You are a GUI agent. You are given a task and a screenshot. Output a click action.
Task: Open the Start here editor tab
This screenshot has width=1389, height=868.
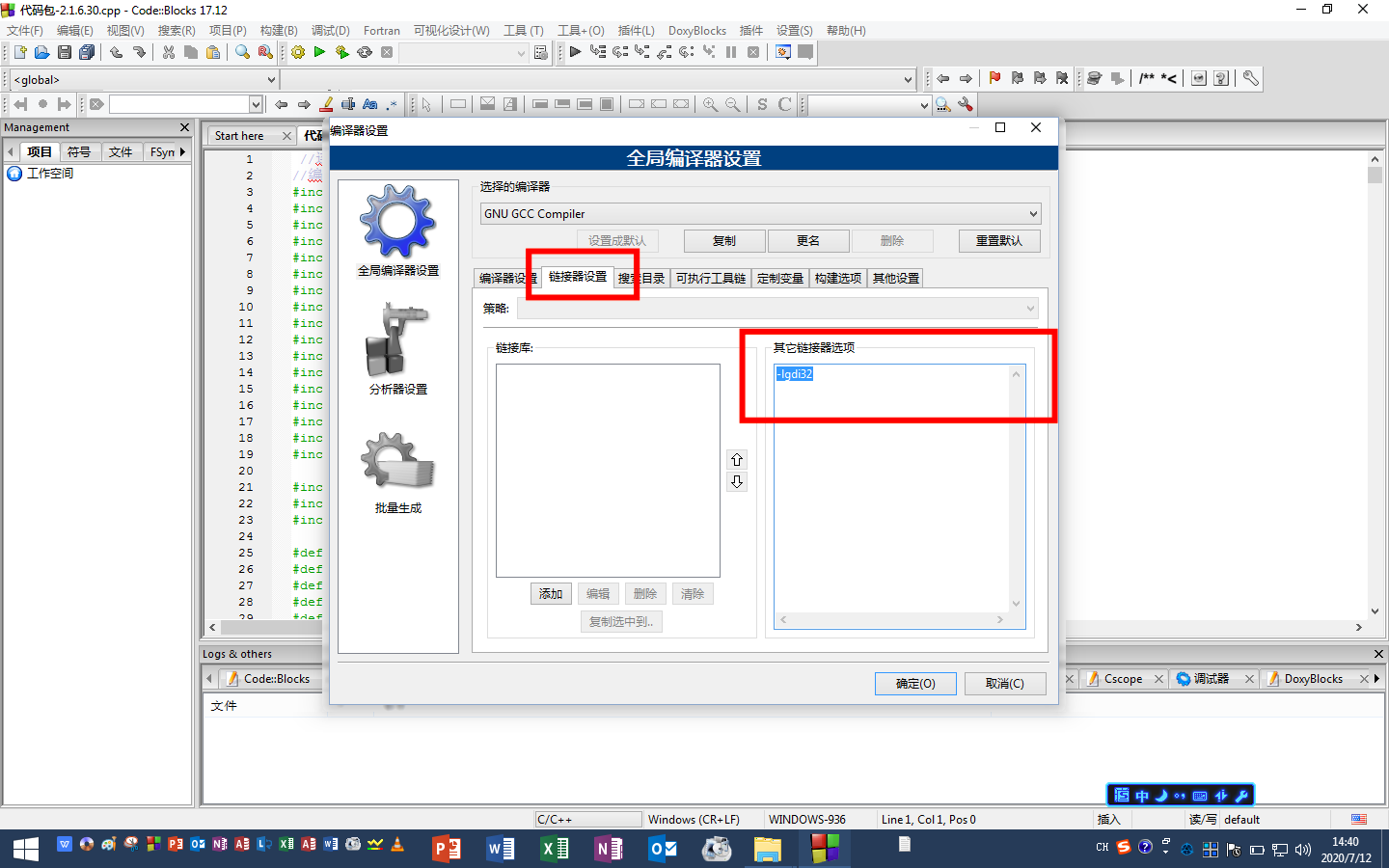pyautogui.click(x=239, y=136)
